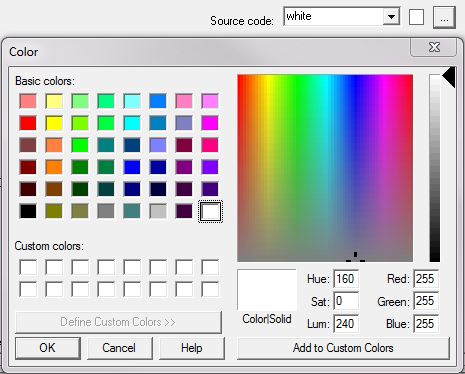Select the pure red basic color swatch
Image resolution: width=465 pixels, height=374 pixels.
(28, 123)
